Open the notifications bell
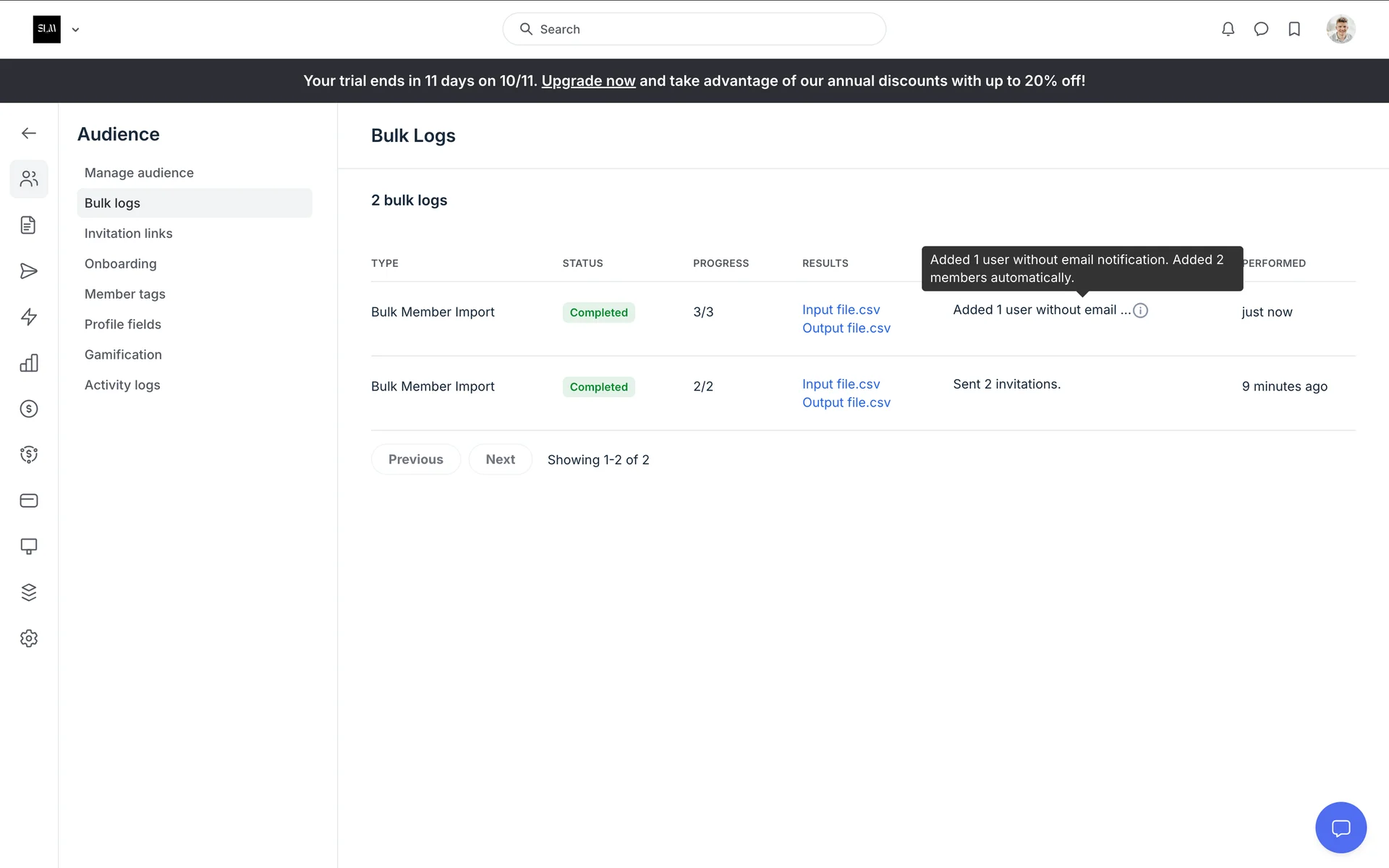1389x868 pixels. [1228, 29]
